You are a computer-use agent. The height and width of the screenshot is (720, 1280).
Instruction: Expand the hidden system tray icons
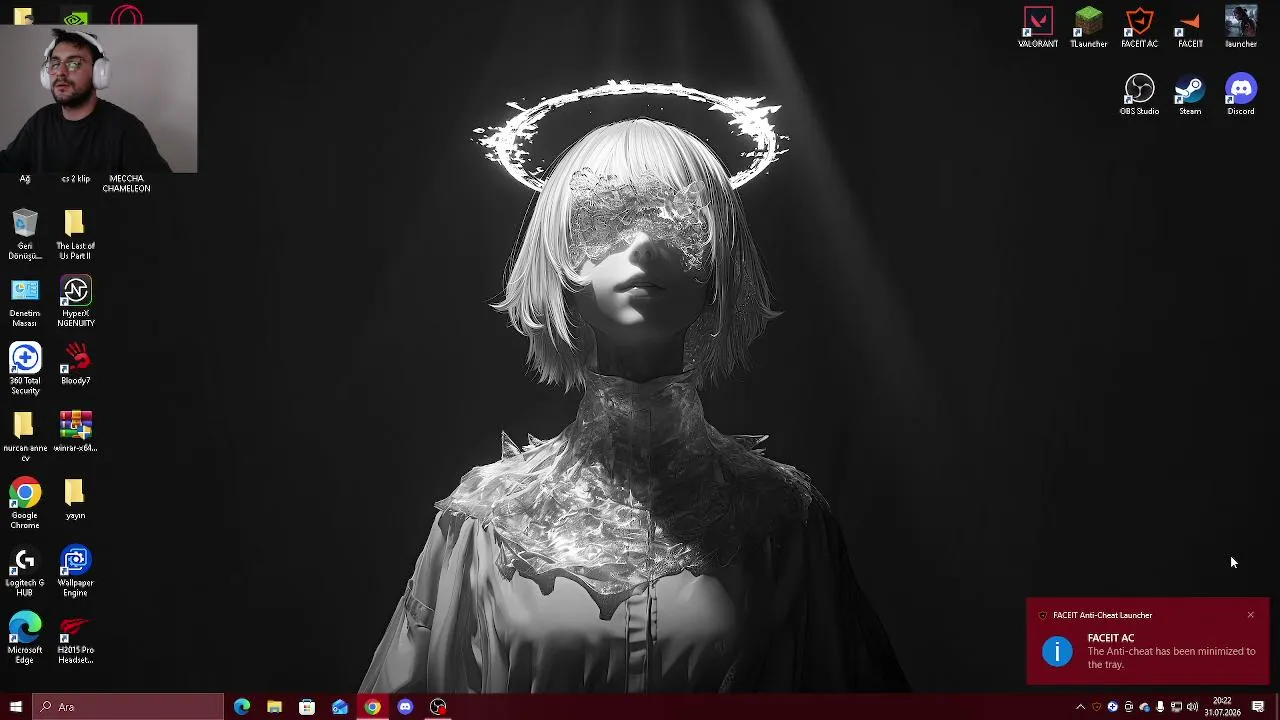(x=1080, y=707)
